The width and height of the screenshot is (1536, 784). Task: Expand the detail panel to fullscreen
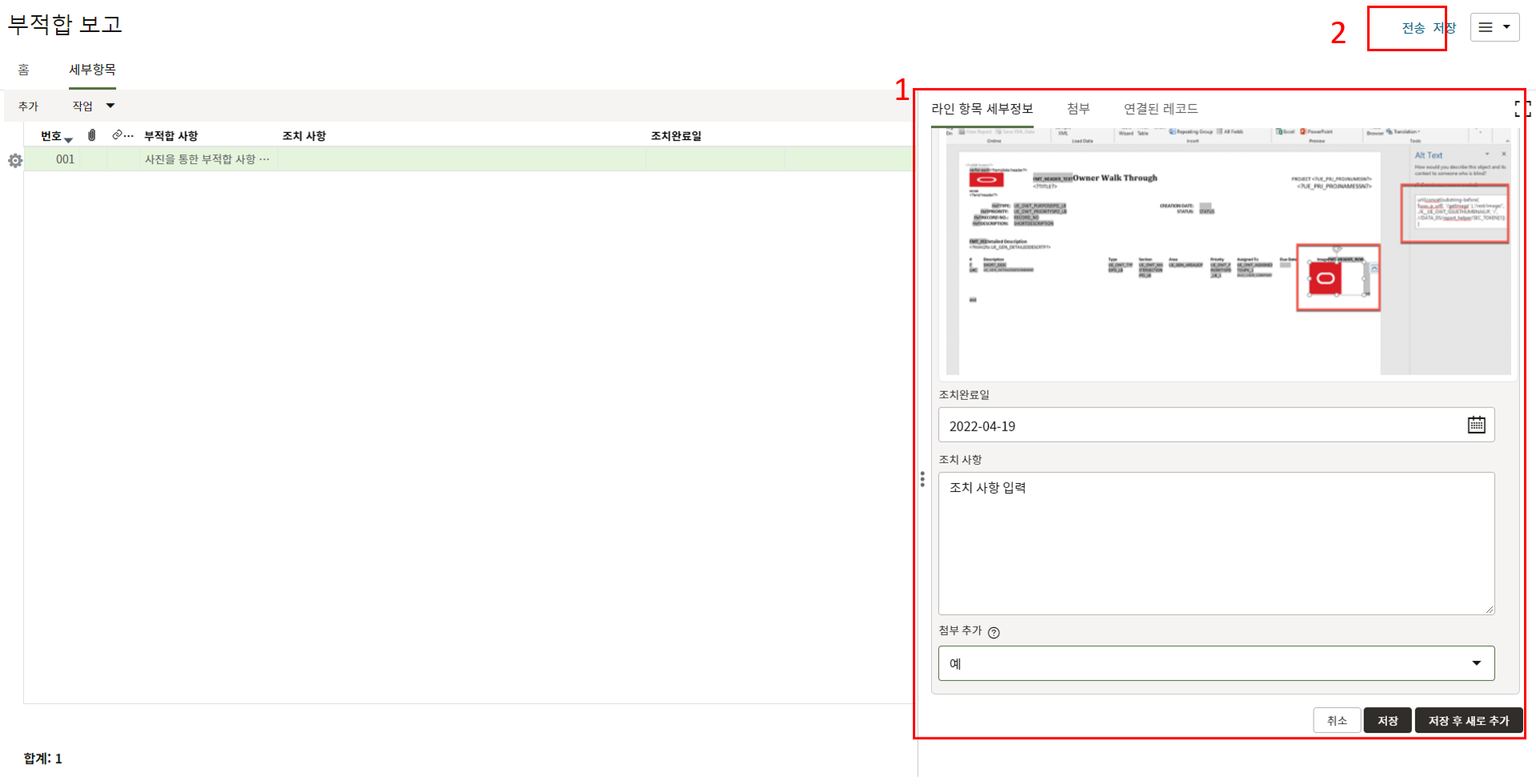tap(1522, 109)
